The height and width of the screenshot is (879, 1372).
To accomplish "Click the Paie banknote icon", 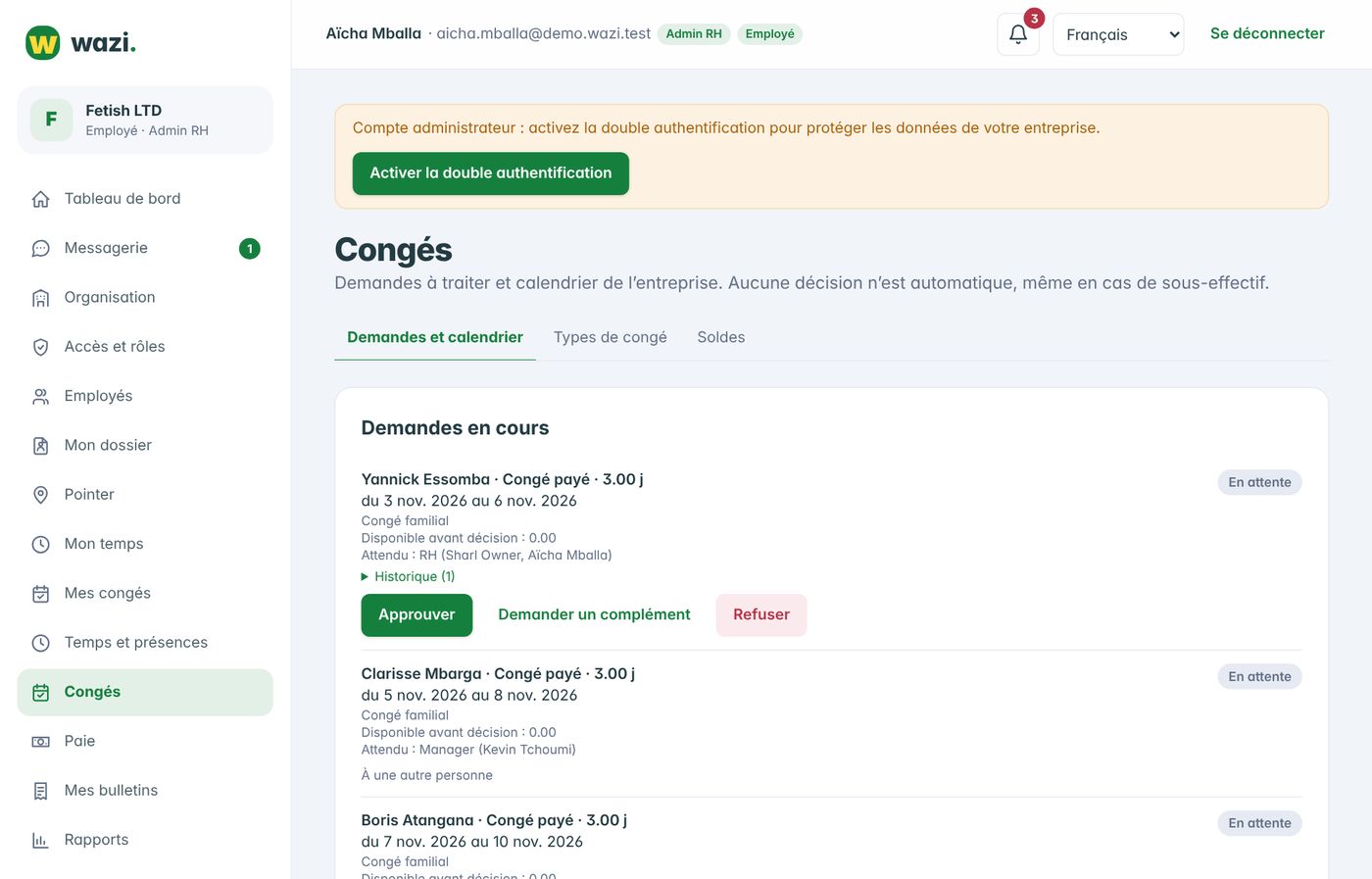I will (x=40, y=742).
